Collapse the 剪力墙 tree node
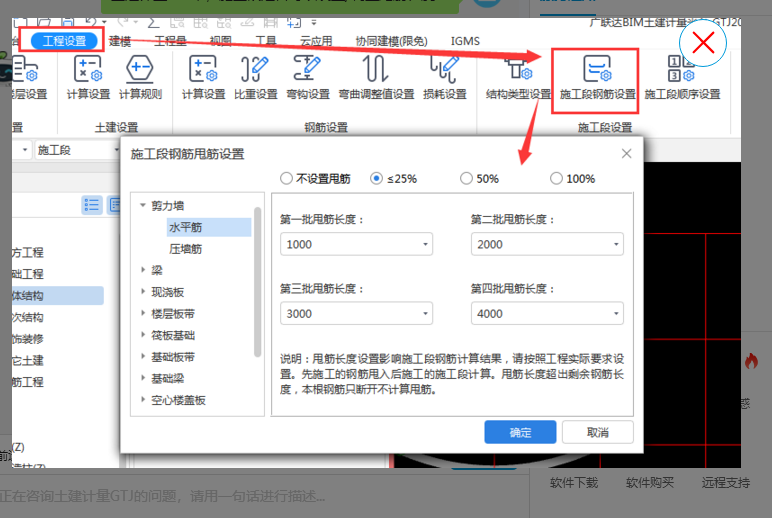 (143, 205)
